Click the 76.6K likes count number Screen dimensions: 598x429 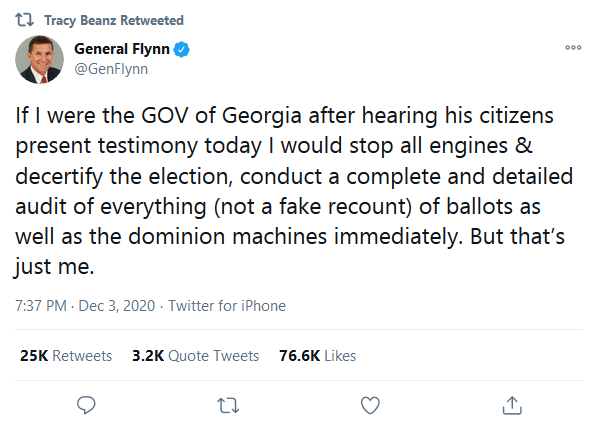pyautogui.click(x=299, y=355)
